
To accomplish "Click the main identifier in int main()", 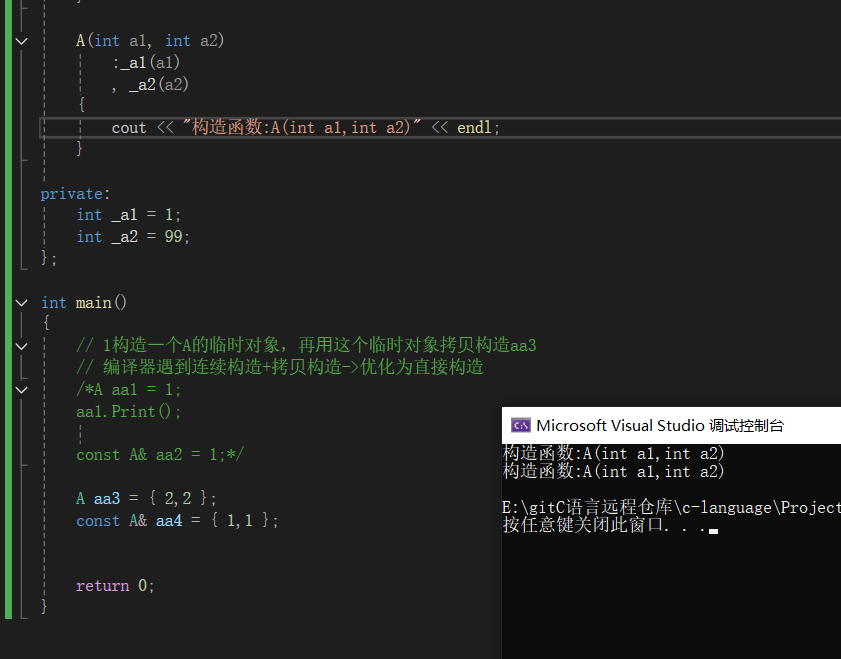I will coord(93,303).
